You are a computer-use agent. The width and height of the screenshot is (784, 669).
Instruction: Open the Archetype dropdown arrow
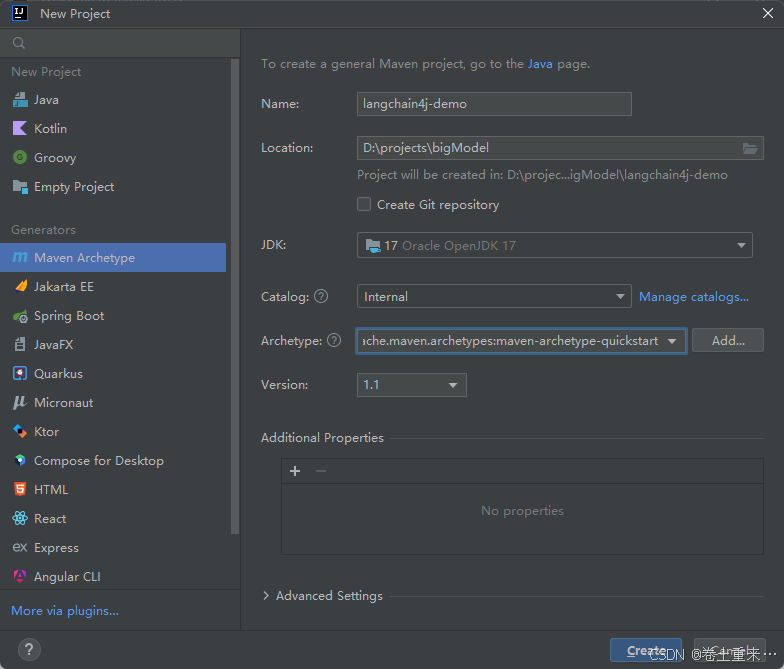(x=672, y=341)
